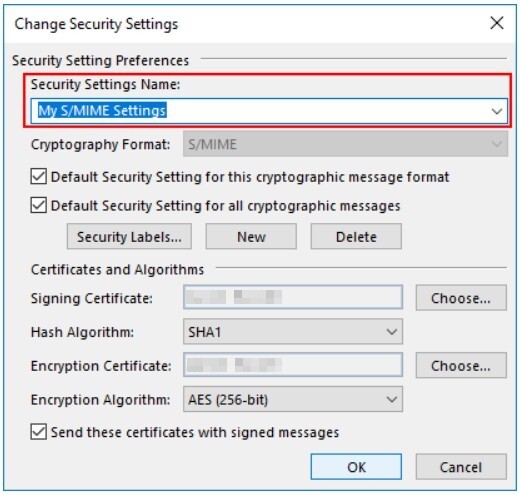This screenshot has width=520, height=495.
Task: Click the Hash Algorithm dropdown chevron
Action: 391,332
